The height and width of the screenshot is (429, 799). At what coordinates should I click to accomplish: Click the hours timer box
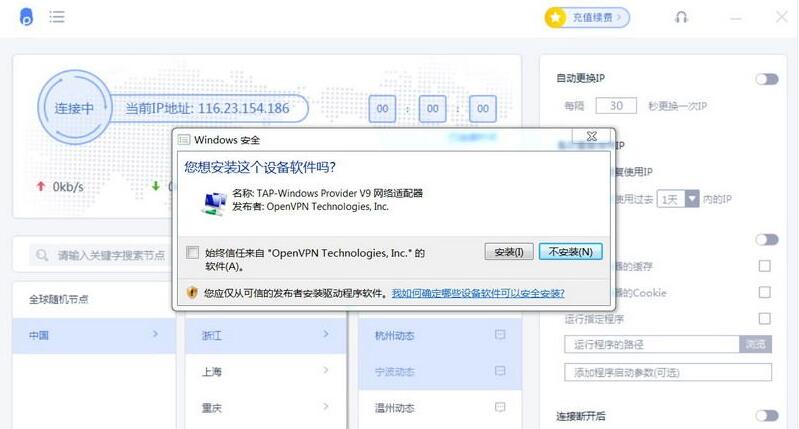coord(382,109)
